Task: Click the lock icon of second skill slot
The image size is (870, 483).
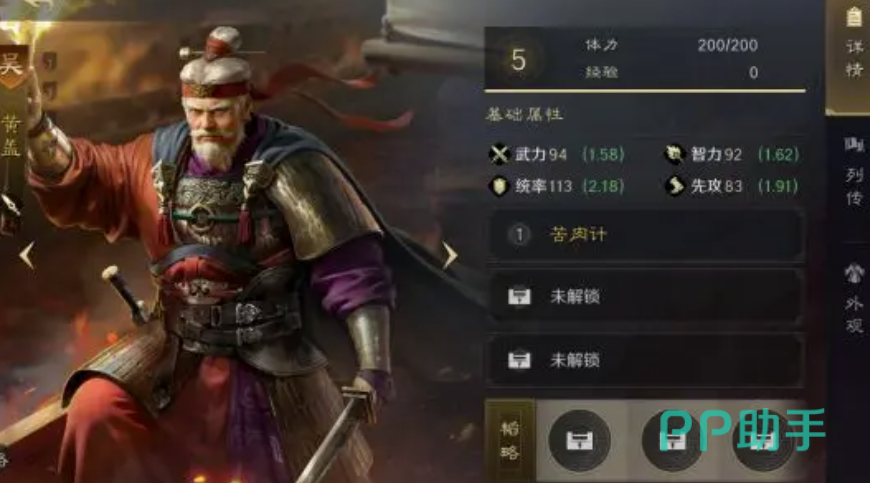Action: (x=519, y=297)
